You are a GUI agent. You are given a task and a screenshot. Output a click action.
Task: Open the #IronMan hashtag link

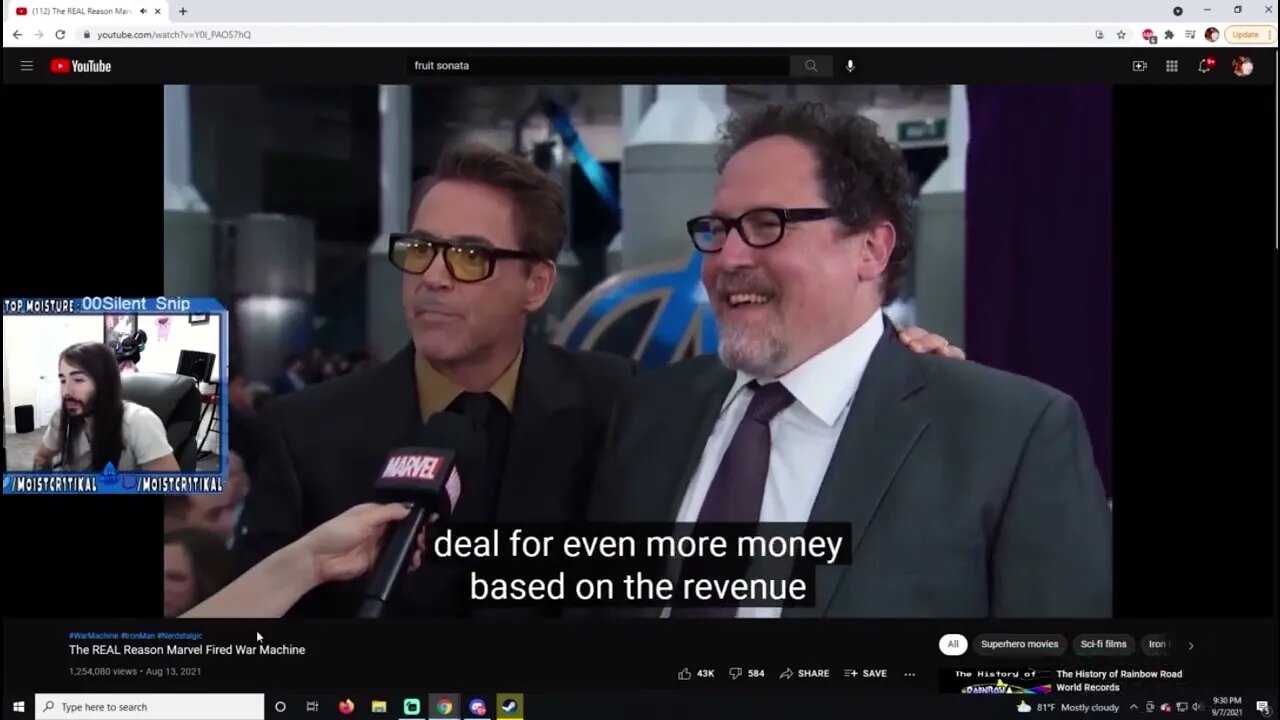[138, 636]
